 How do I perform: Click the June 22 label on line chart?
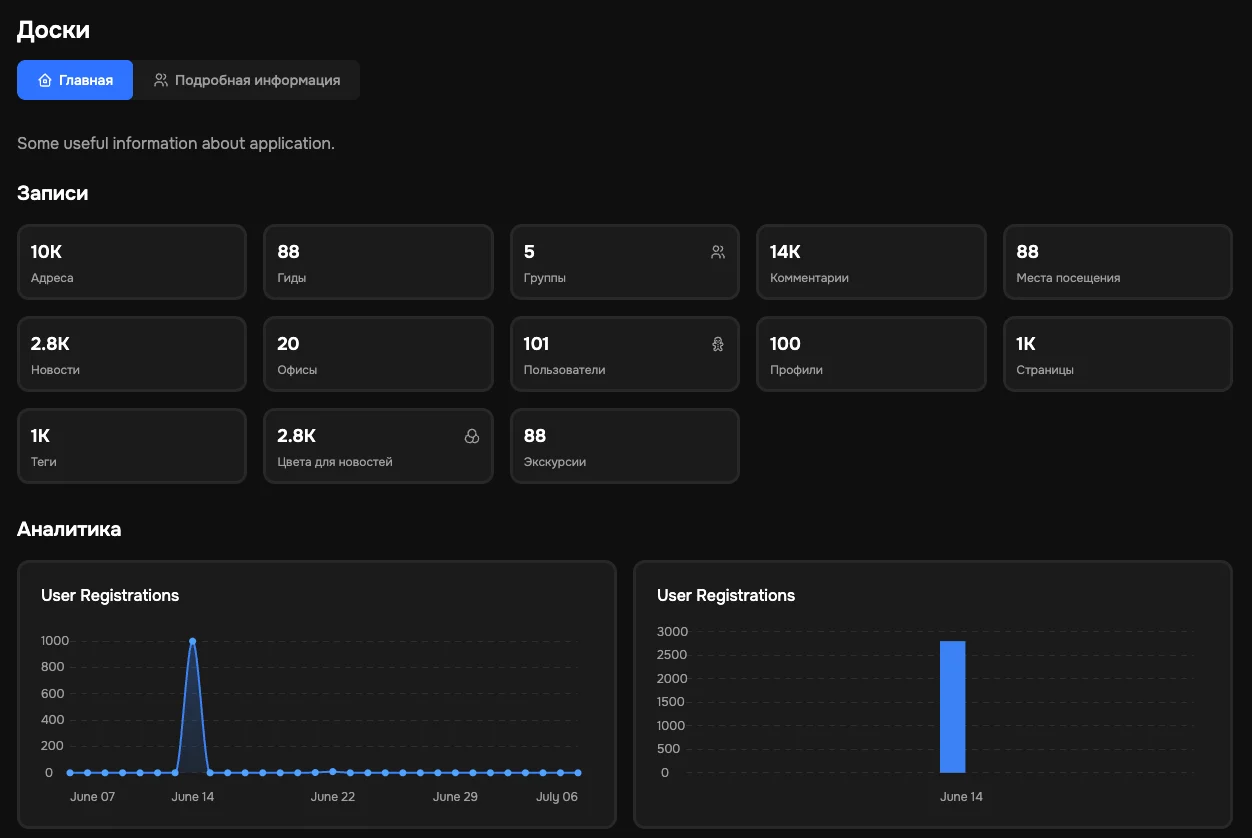333,797
